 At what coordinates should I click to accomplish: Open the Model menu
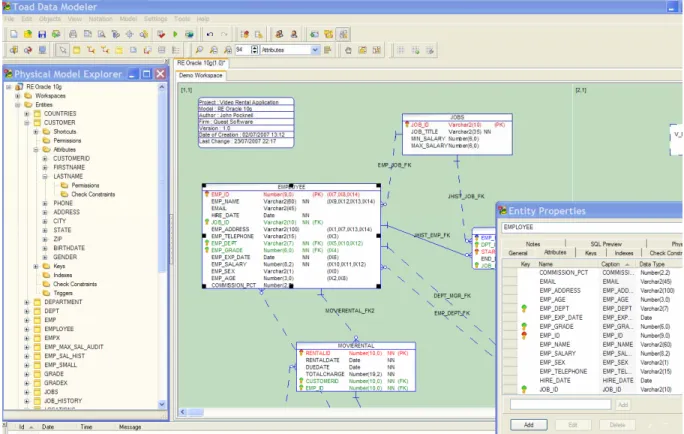[x=128, y=19]
